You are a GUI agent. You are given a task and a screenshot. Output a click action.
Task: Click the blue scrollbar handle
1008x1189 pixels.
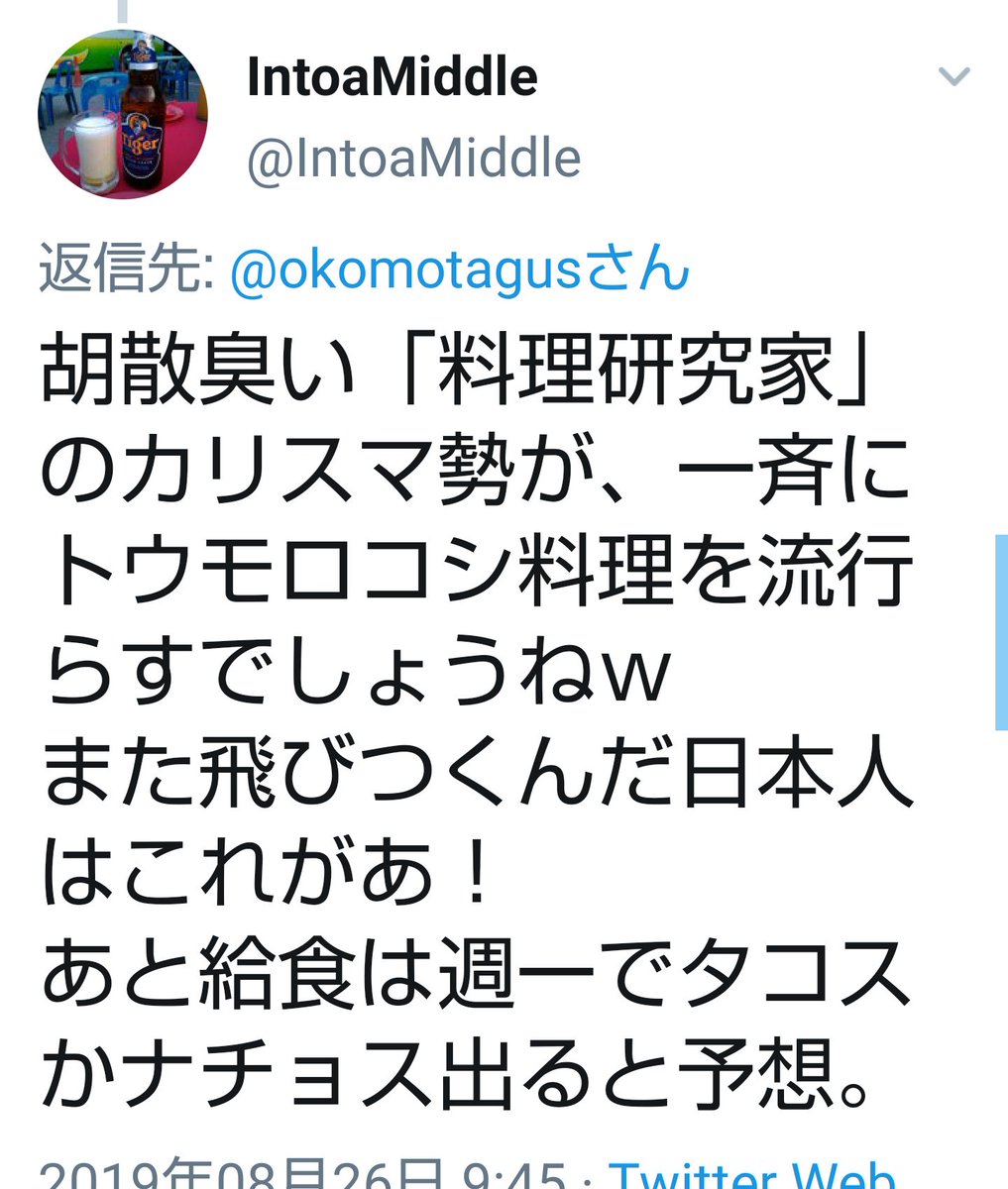point(1000,631)
